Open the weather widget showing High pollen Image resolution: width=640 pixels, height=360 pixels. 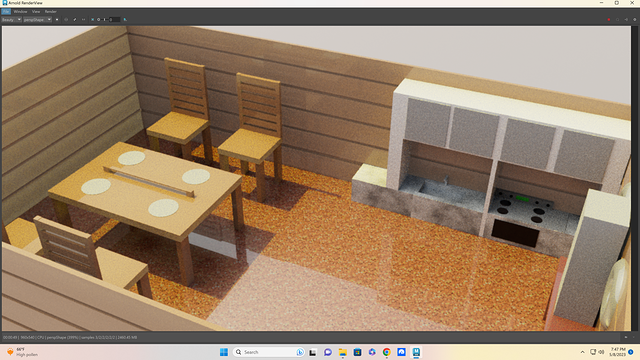coord(22,352)
